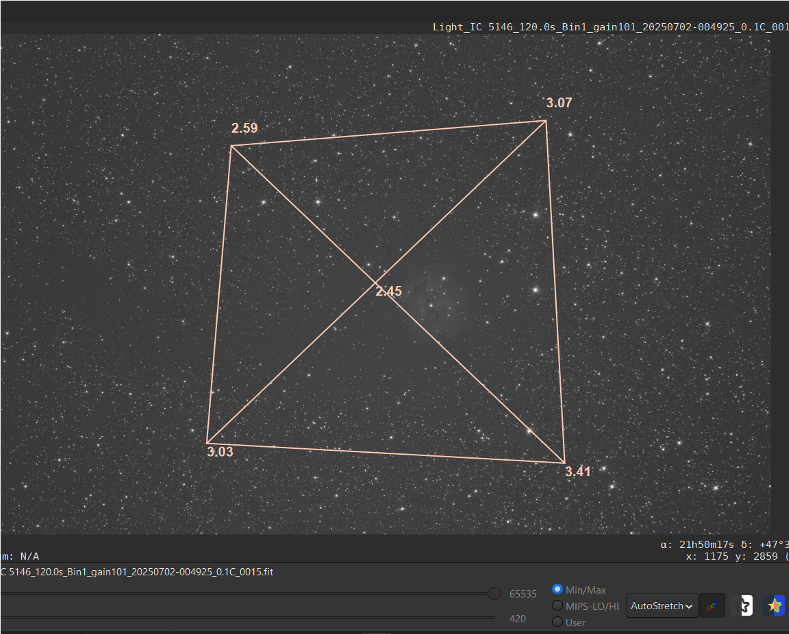Viewport: 789px width, 634px height.
Task: Toggle the RGB channel link chain icon
Action: (x=712, y=606)
